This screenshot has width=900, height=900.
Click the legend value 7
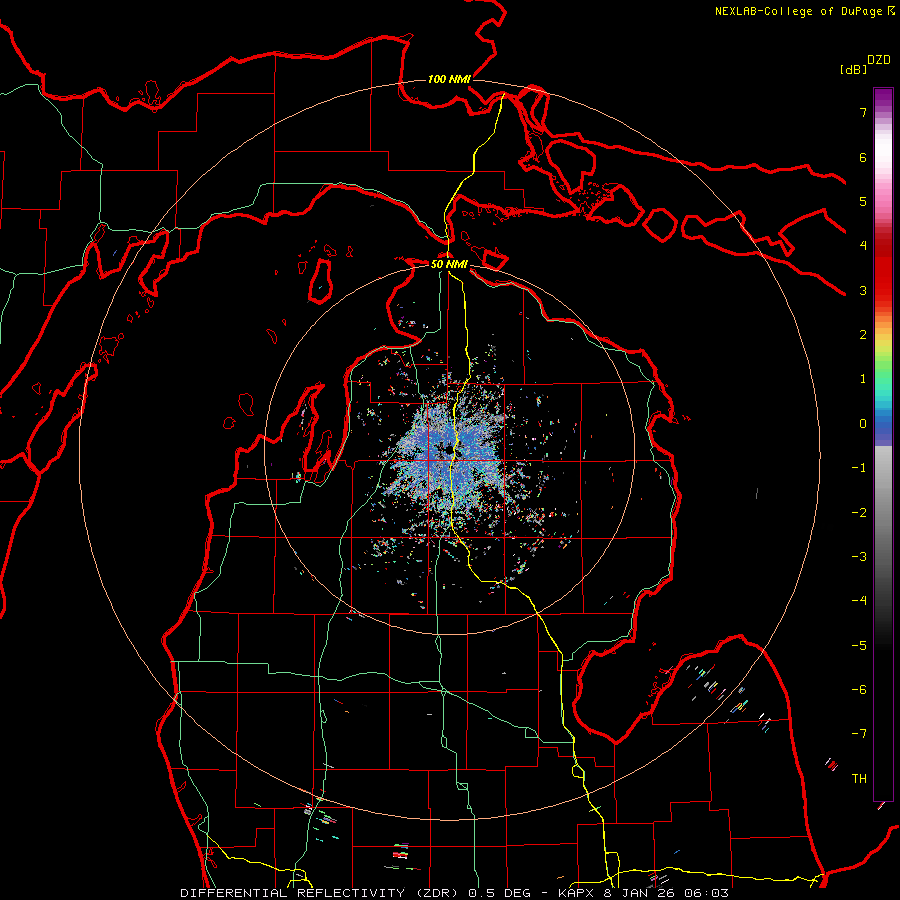863,112
